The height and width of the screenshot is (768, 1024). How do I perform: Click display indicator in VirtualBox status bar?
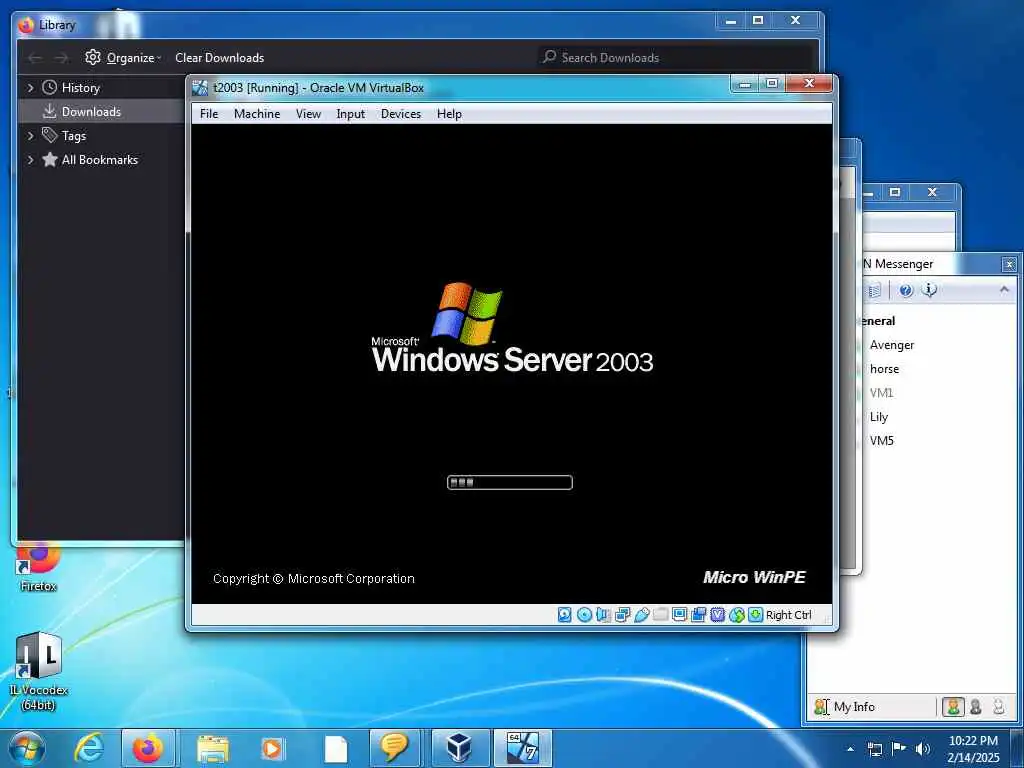[x=679, y=615]
